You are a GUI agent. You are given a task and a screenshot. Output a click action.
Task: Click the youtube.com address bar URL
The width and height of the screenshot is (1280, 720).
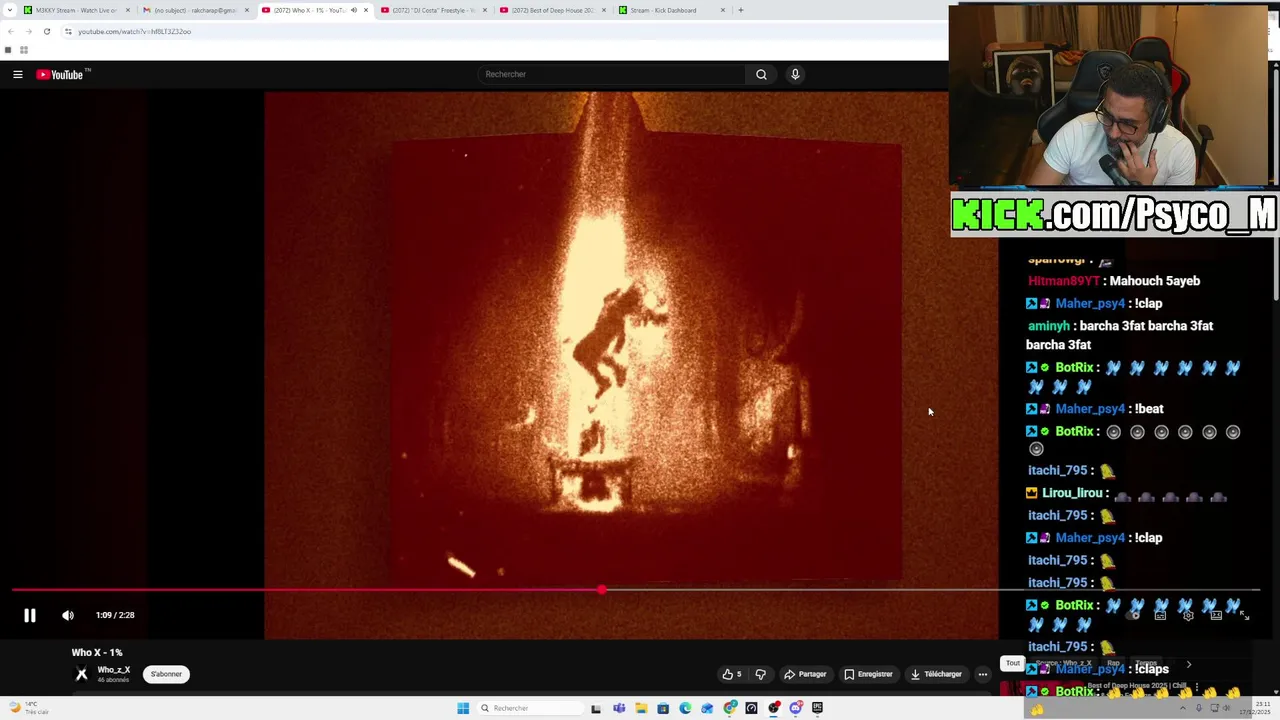tap(134, 31)
